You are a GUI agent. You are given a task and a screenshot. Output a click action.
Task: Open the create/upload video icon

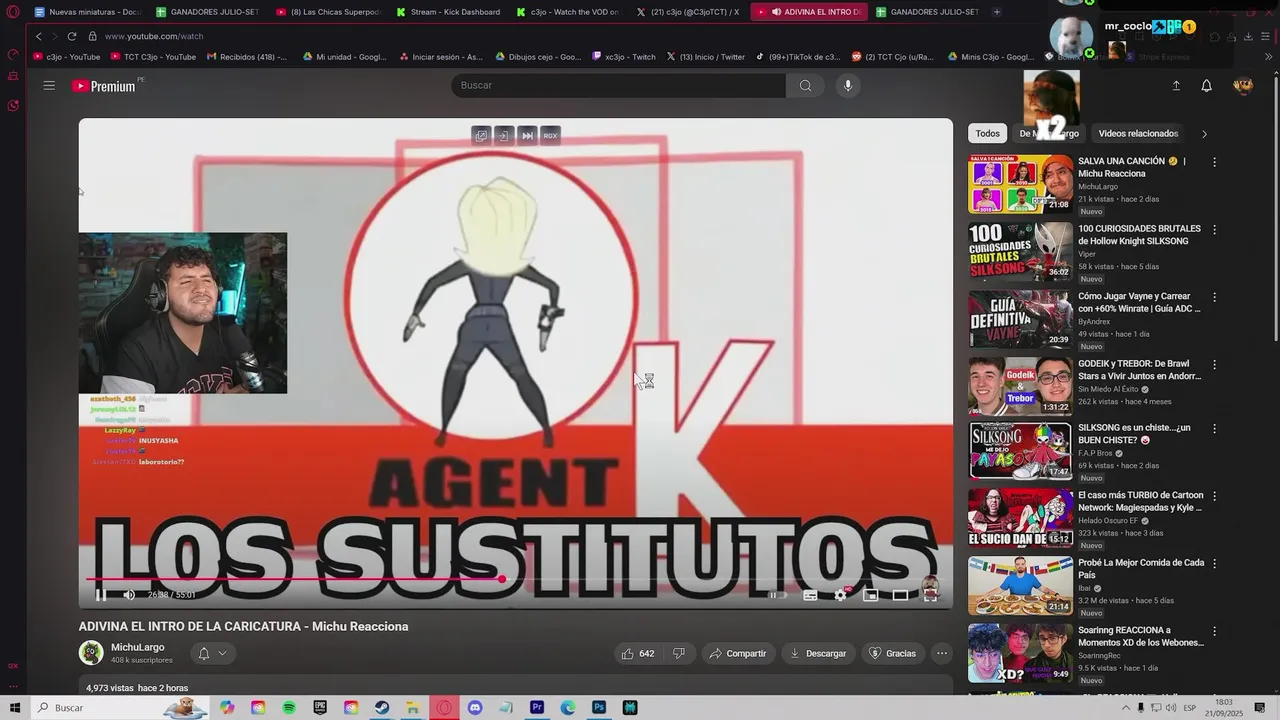pyautogui.click(x=1176, y=86)
